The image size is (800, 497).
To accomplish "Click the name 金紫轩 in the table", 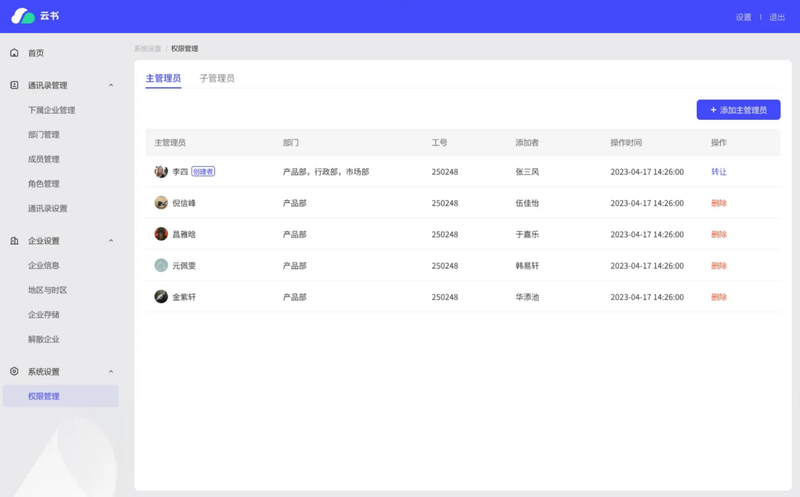I will pos(184,297).
